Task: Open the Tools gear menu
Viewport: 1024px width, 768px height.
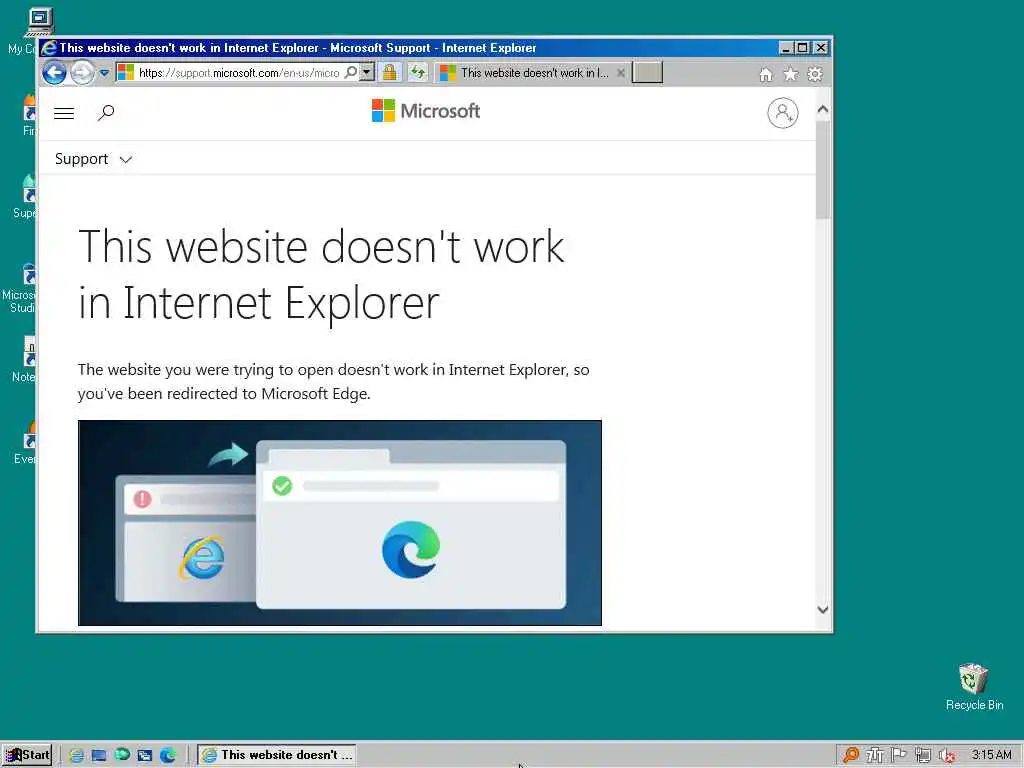Action: click(814, 74)
